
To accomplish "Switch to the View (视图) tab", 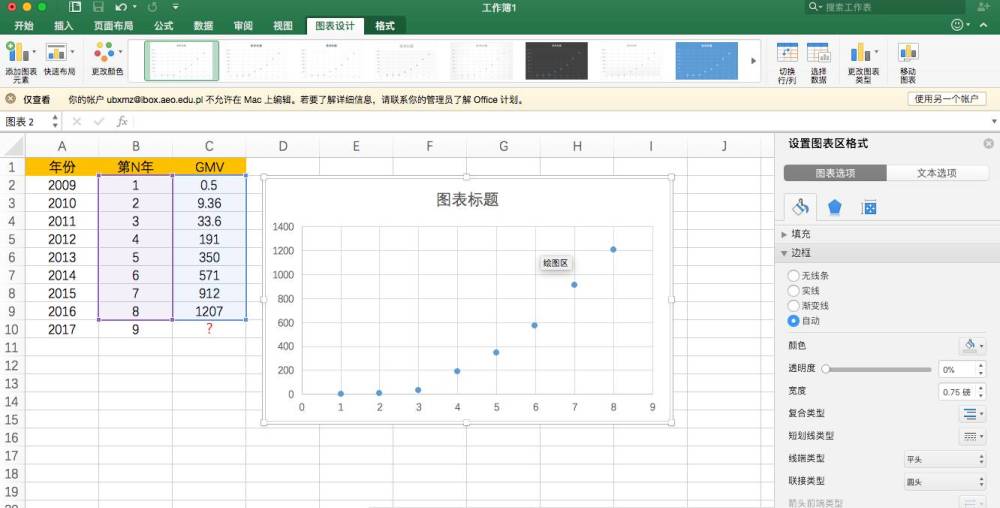I will click(x=283, y=25).
